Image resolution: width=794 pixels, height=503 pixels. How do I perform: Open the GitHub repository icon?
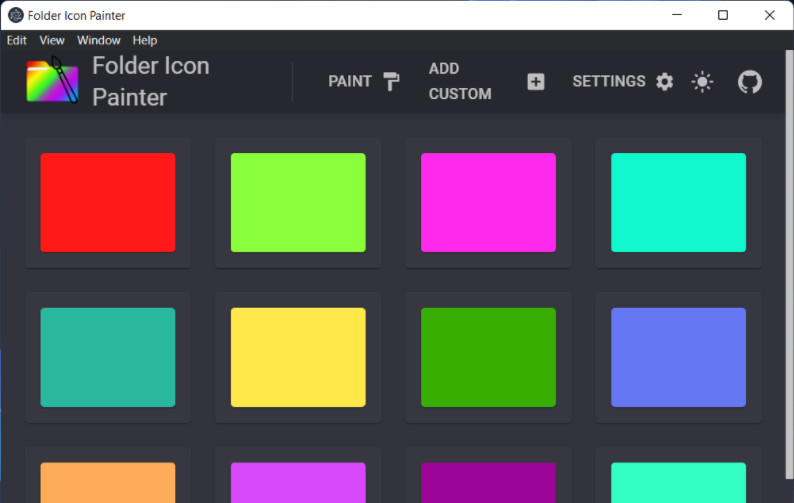[x=749, y=82]
